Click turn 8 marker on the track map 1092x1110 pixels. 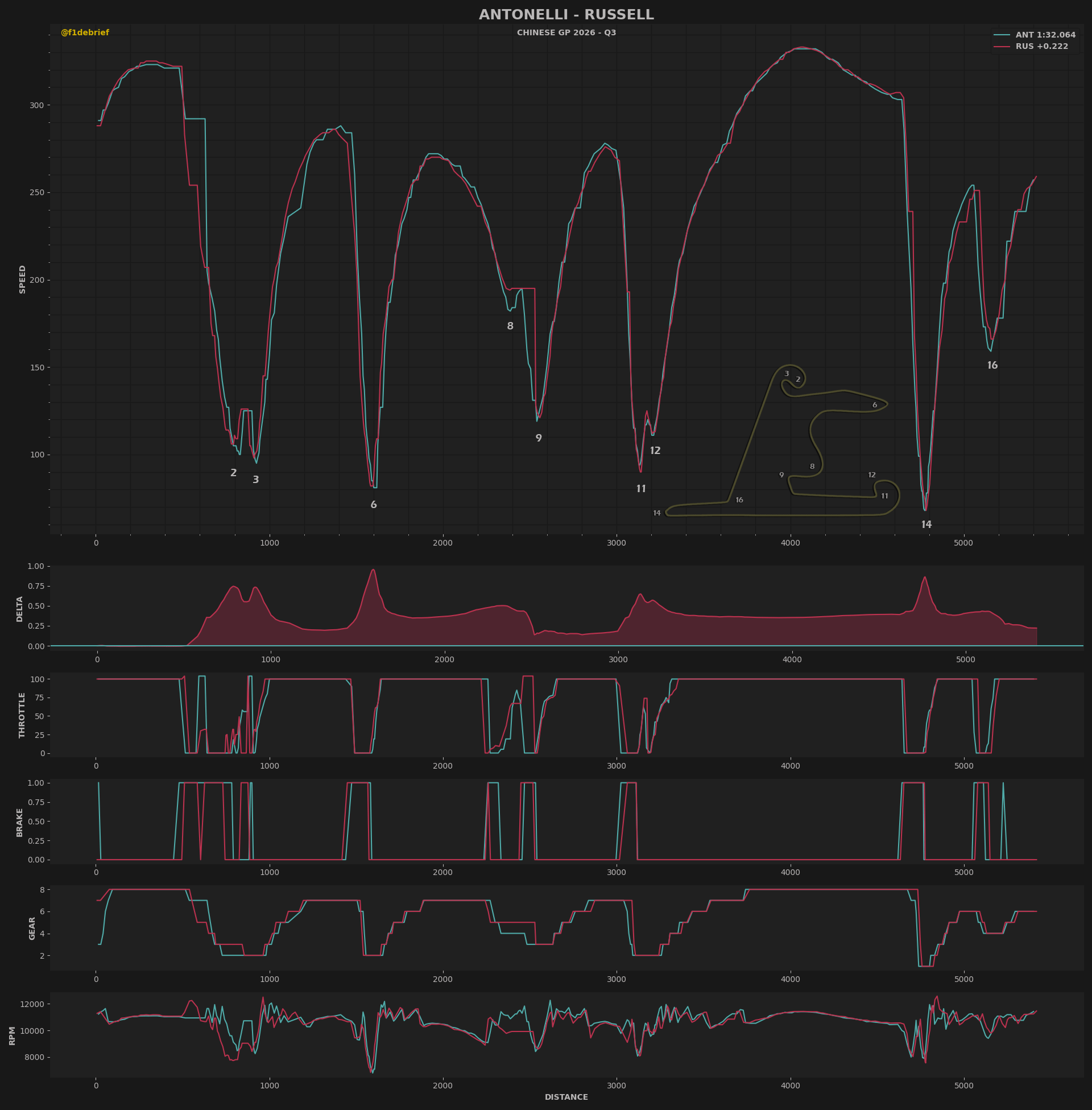tap(812, 467)
